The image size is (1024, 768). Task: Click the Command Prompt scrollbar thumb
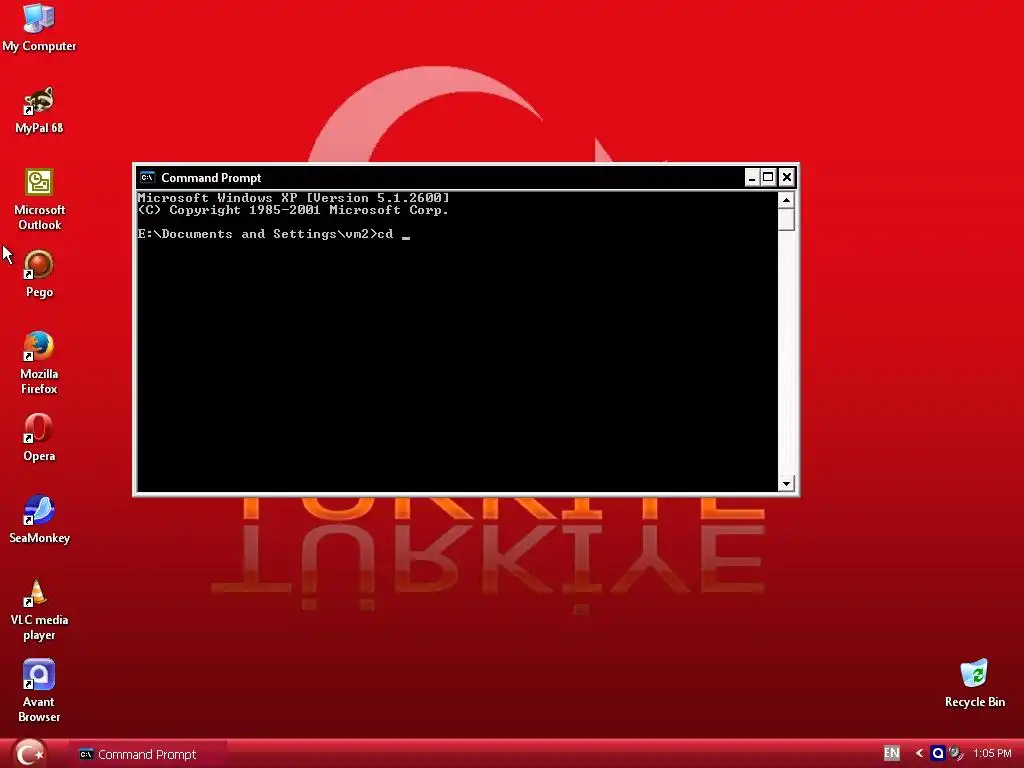coord(786,219)
